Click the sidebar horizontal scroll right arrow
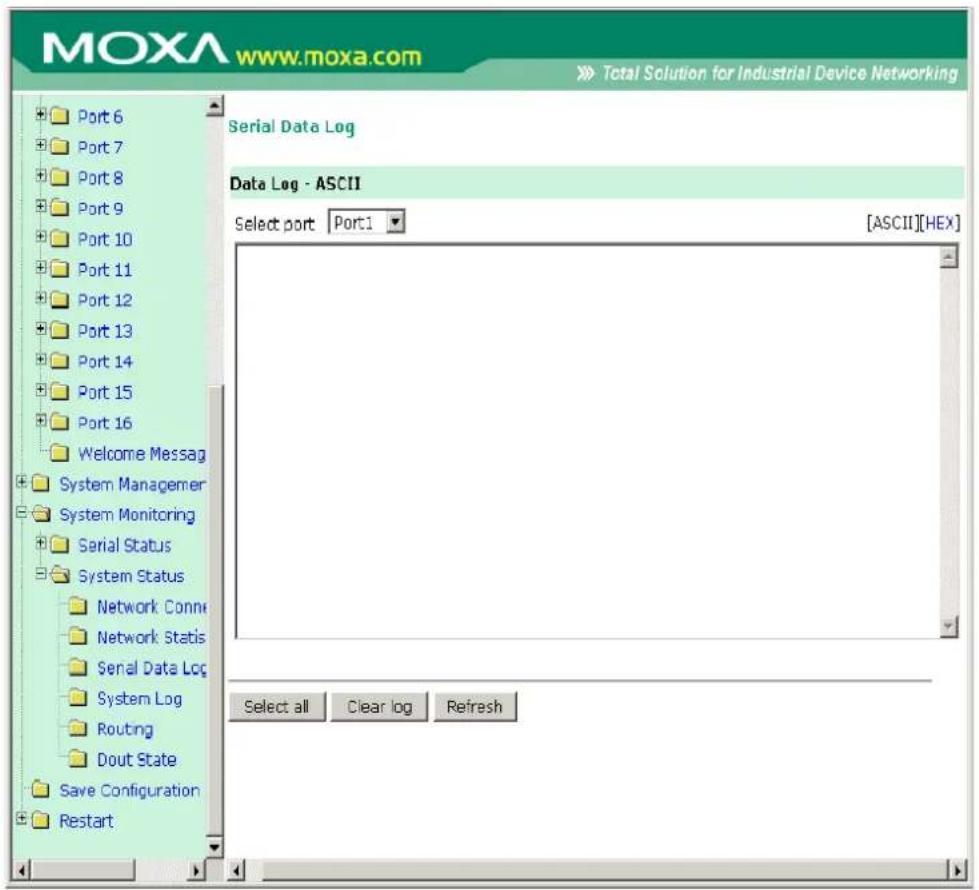Screen dimensions: 979x890 tap(197, 869)
